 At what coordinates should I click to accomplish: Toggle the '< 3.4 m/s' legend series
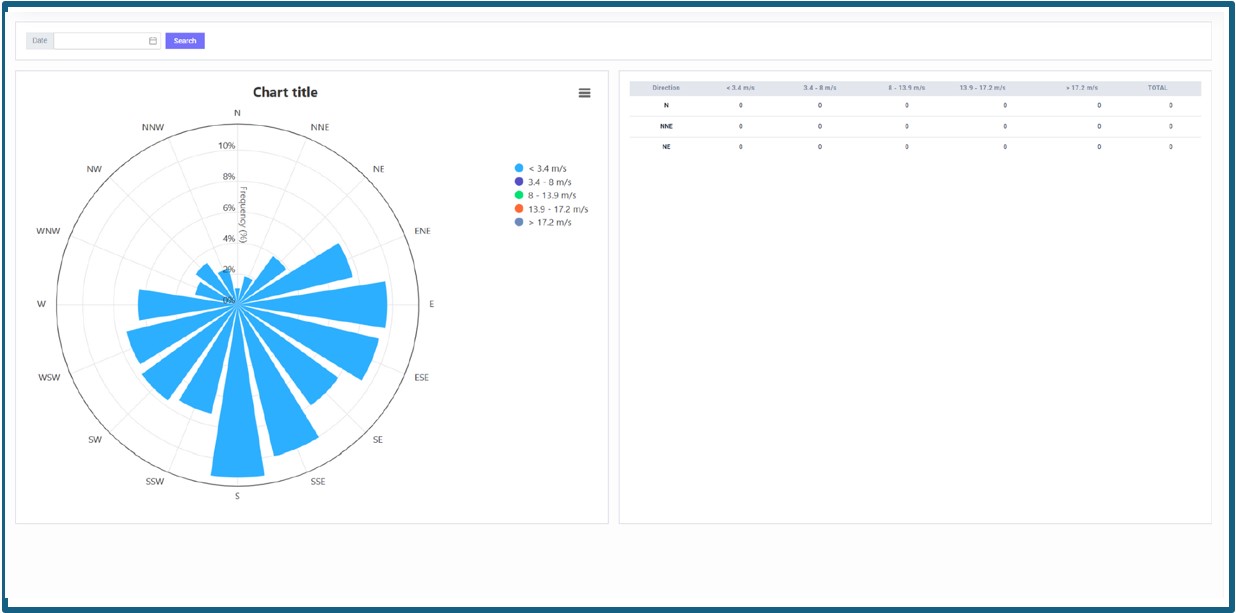(x=551, y=168)
